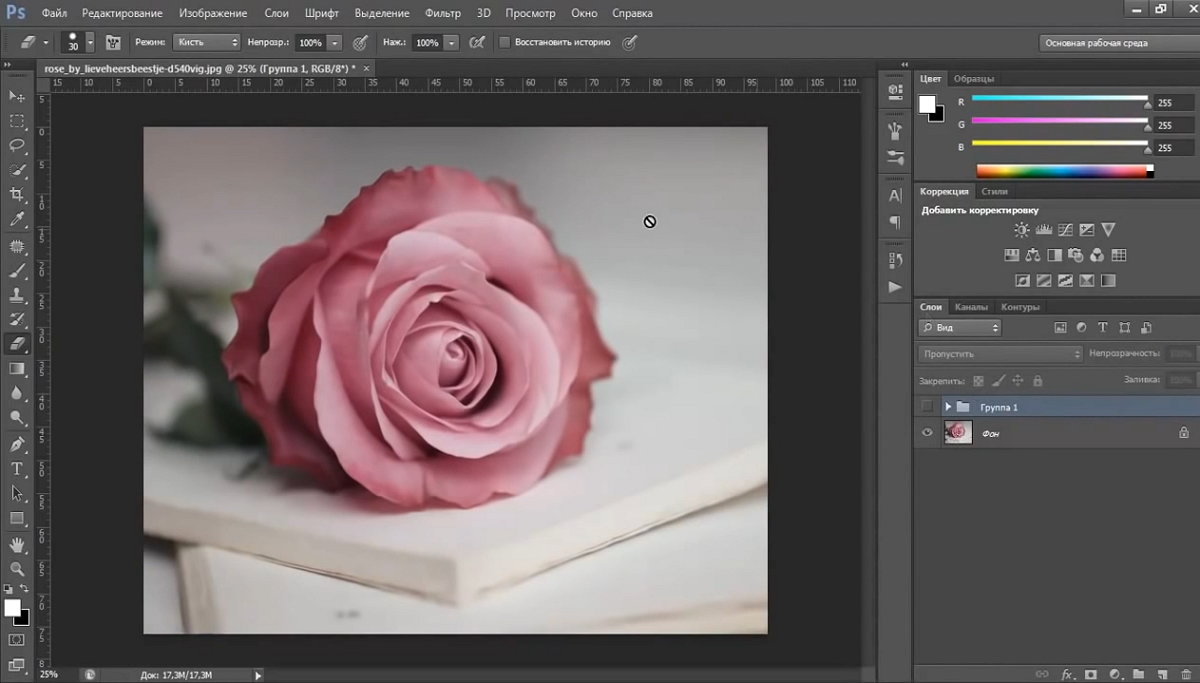Show the Группа 1 layer group

coord(927,406)
